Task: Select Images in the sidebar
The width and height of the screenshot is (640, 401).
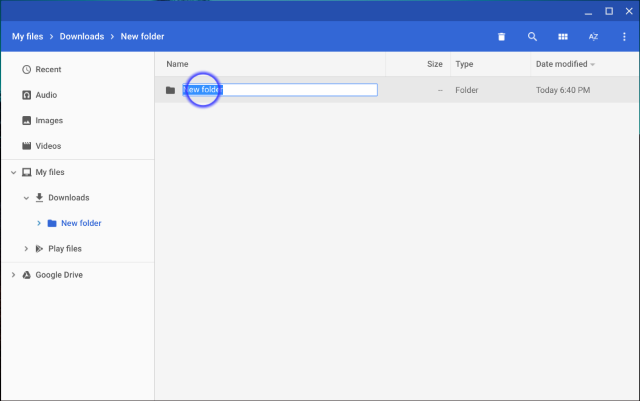Action: pyautogui.click(x=49, y=120)
